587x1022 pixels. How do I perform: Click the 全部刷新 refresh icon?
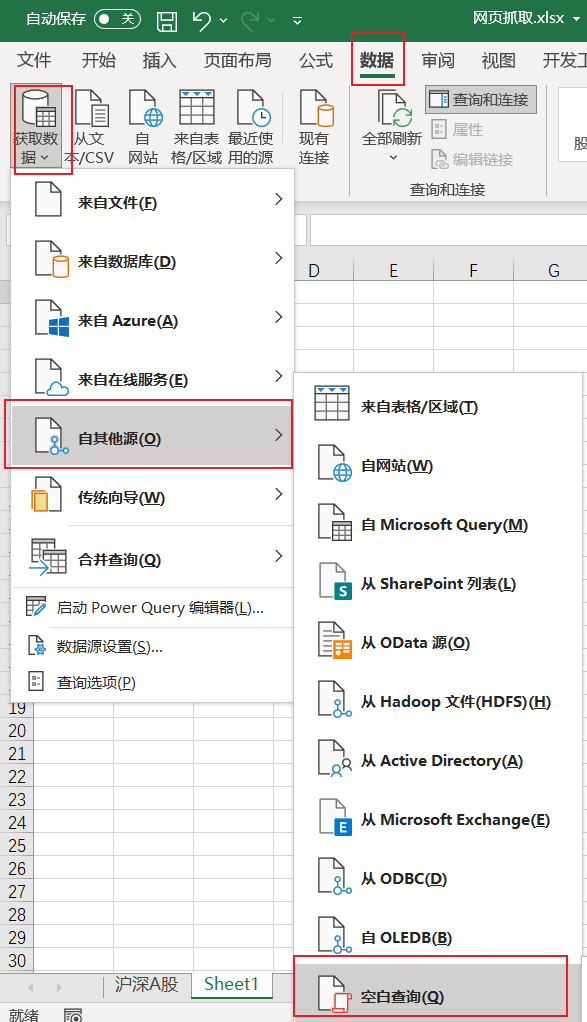[392, 126]
